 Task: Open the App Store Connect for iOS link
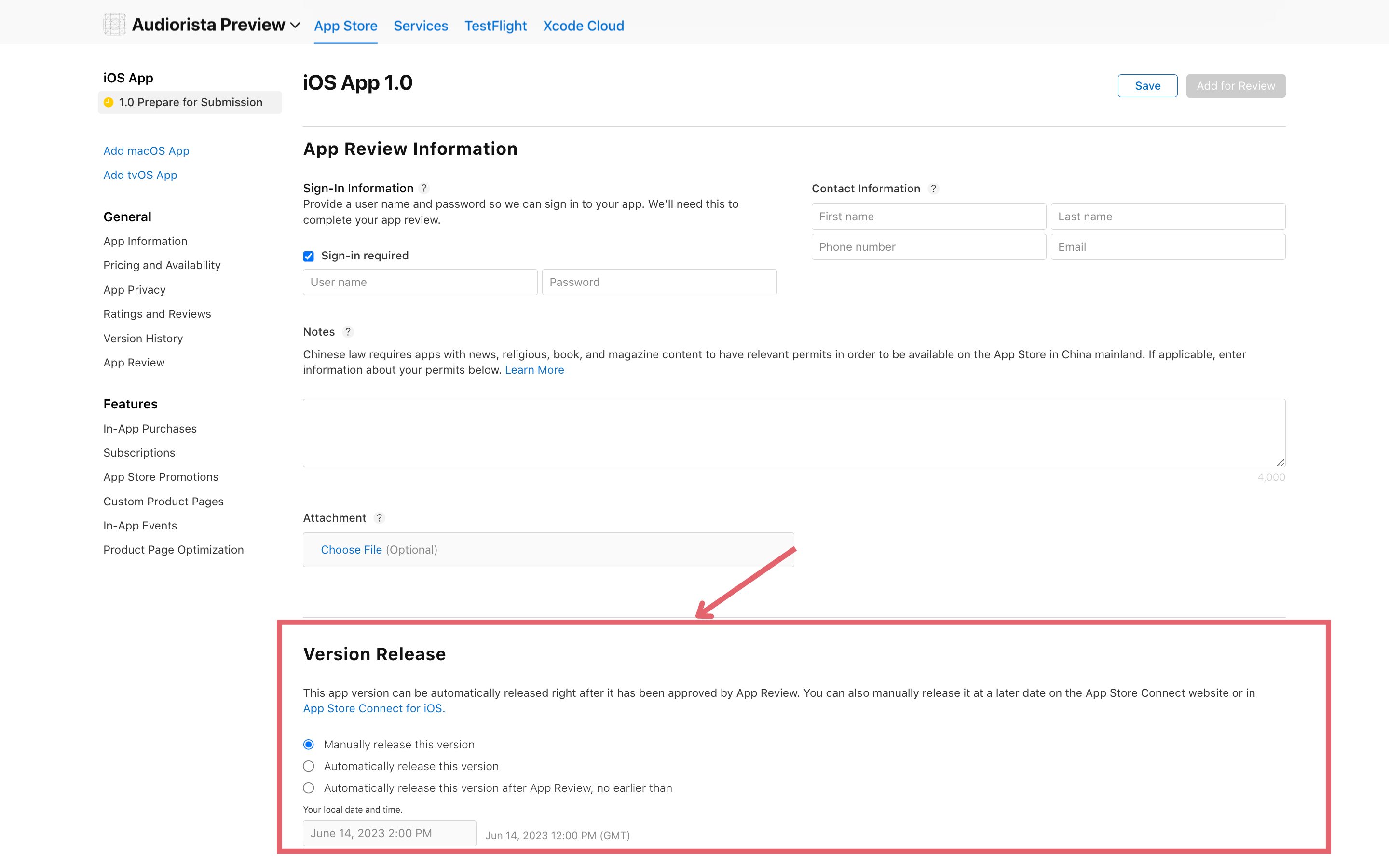coord(374,708)
